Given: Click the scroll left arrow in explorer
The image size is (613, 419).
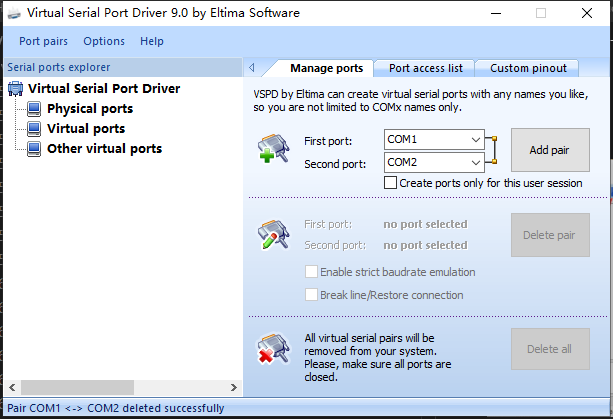Looking at the screenshot, I should pos(12,387).
